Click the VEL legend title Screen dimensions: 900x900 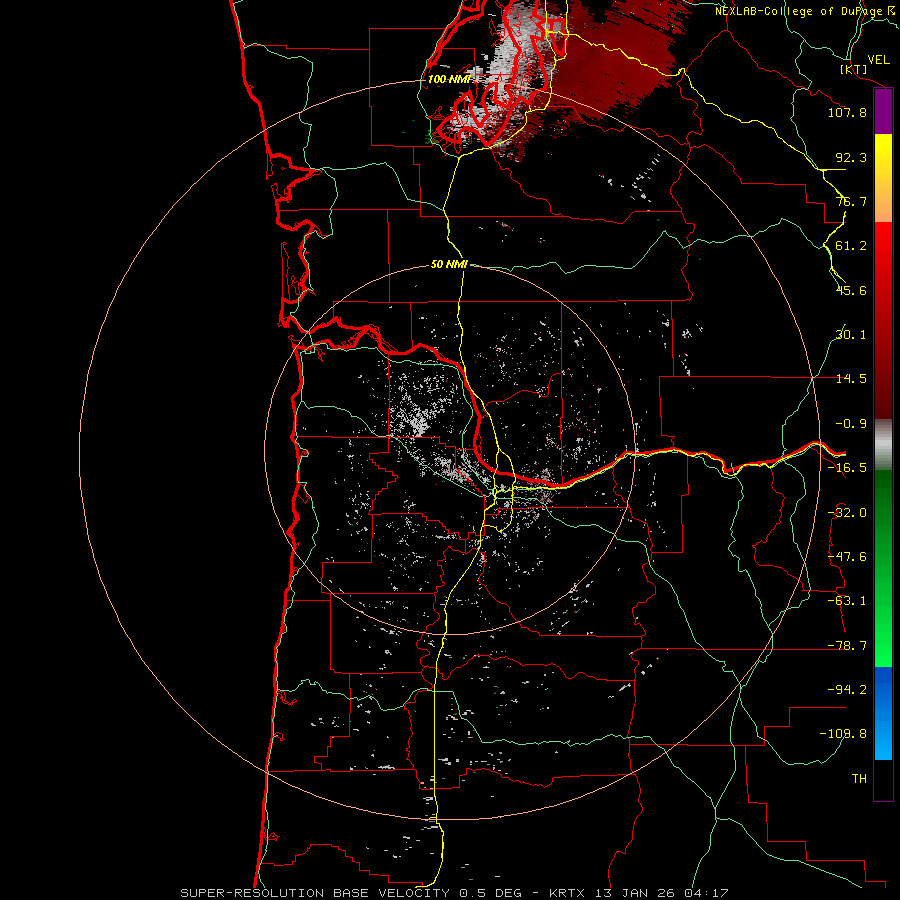point(879,60)
